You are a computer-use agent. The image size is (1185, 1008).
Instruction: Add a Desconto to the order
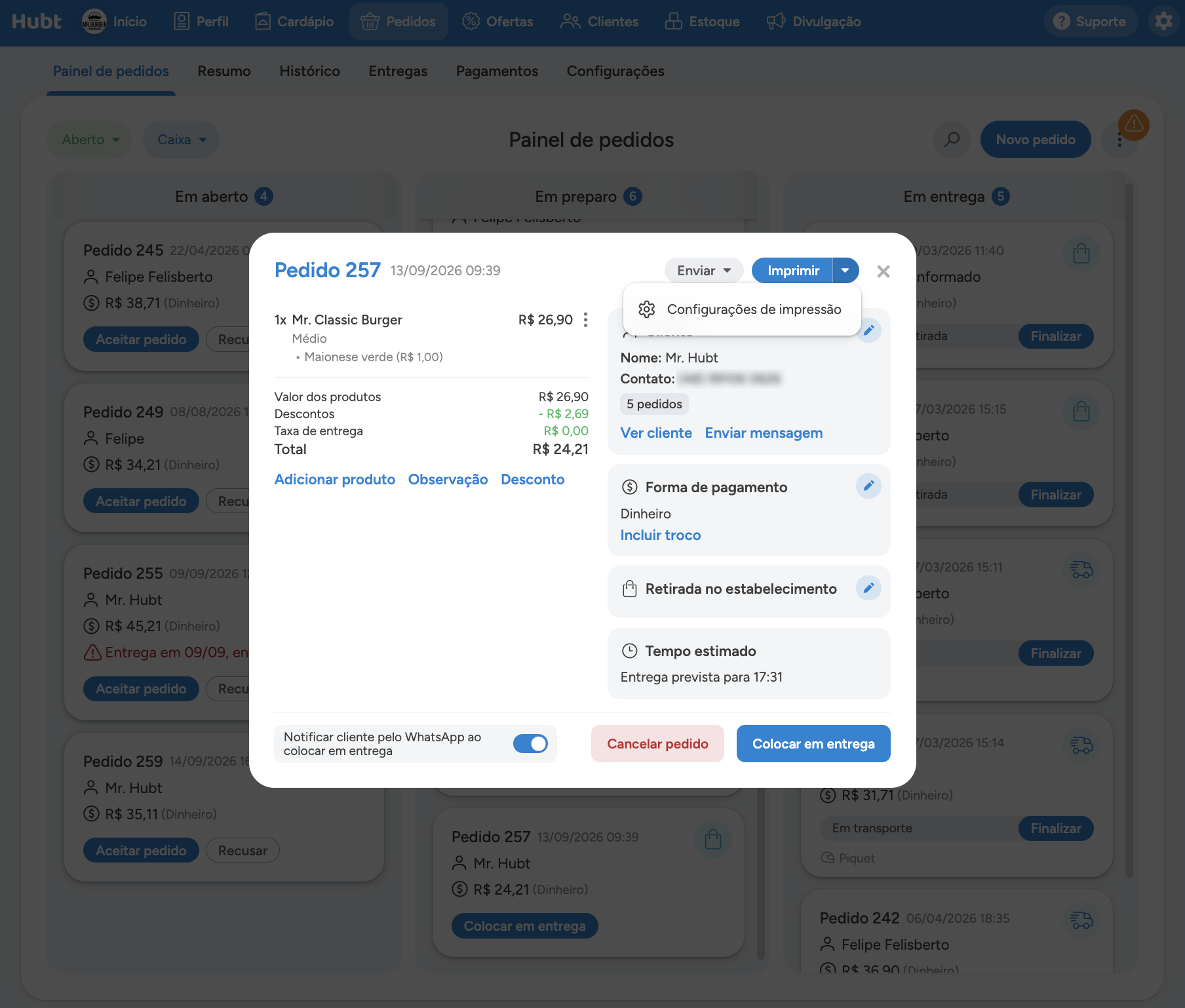coord(533,480)
